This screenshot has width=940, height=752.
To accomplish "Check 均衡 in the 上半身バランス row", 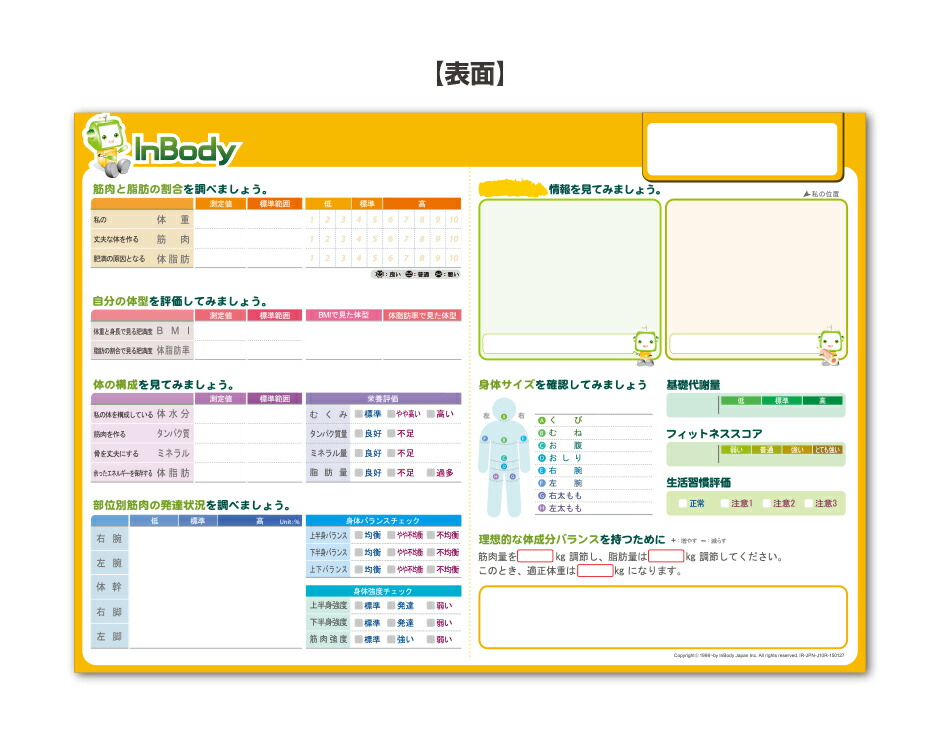I will [358, 536].
